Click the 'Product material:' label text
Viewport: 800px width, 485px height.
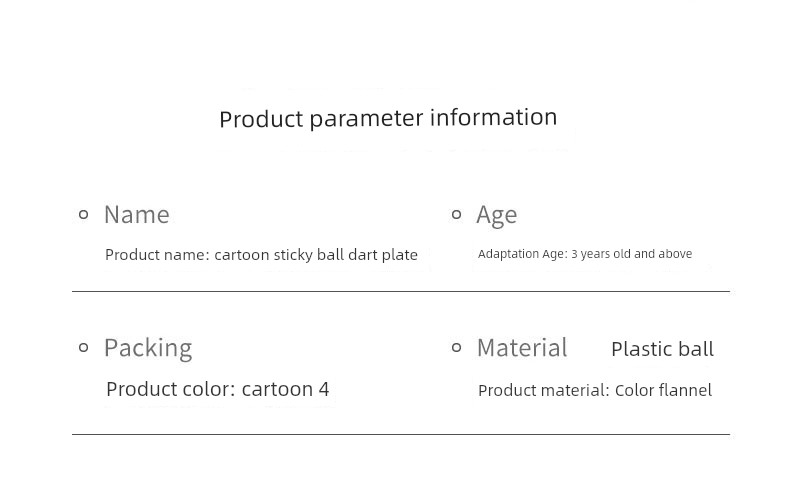pos(543,390)
